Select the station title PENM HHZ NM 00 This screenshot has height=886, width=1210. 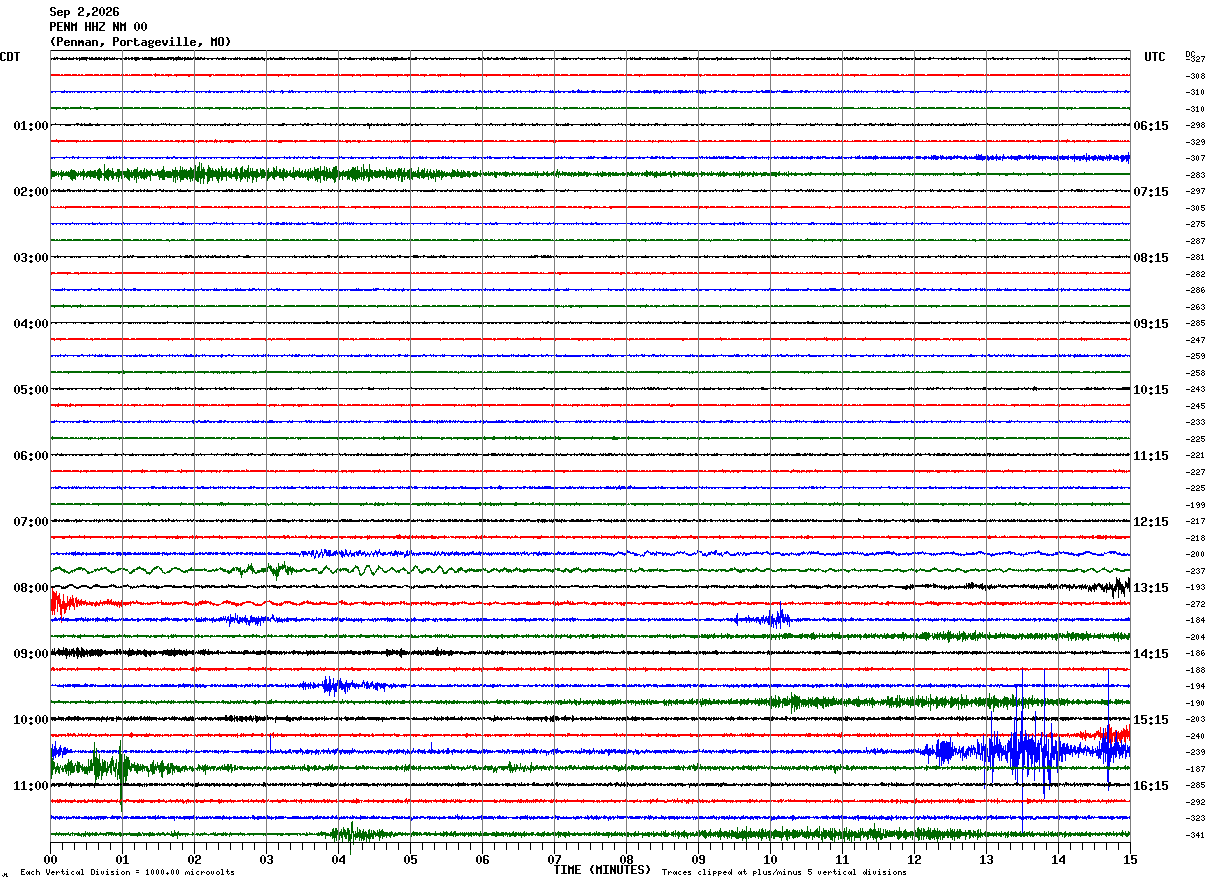point(98,27)
